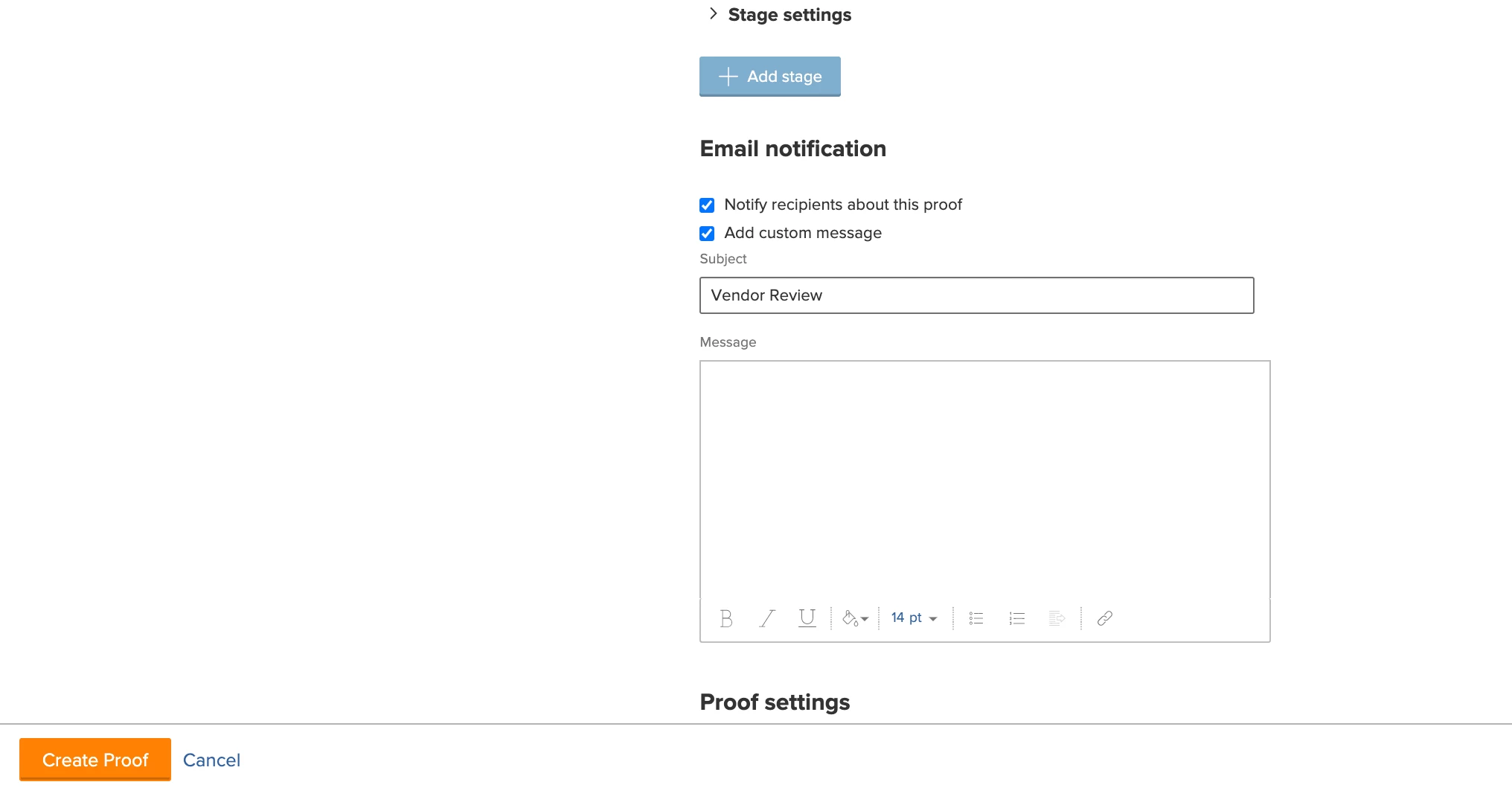
Task: Click the Cancel link
Action: (x=211, y=760)
